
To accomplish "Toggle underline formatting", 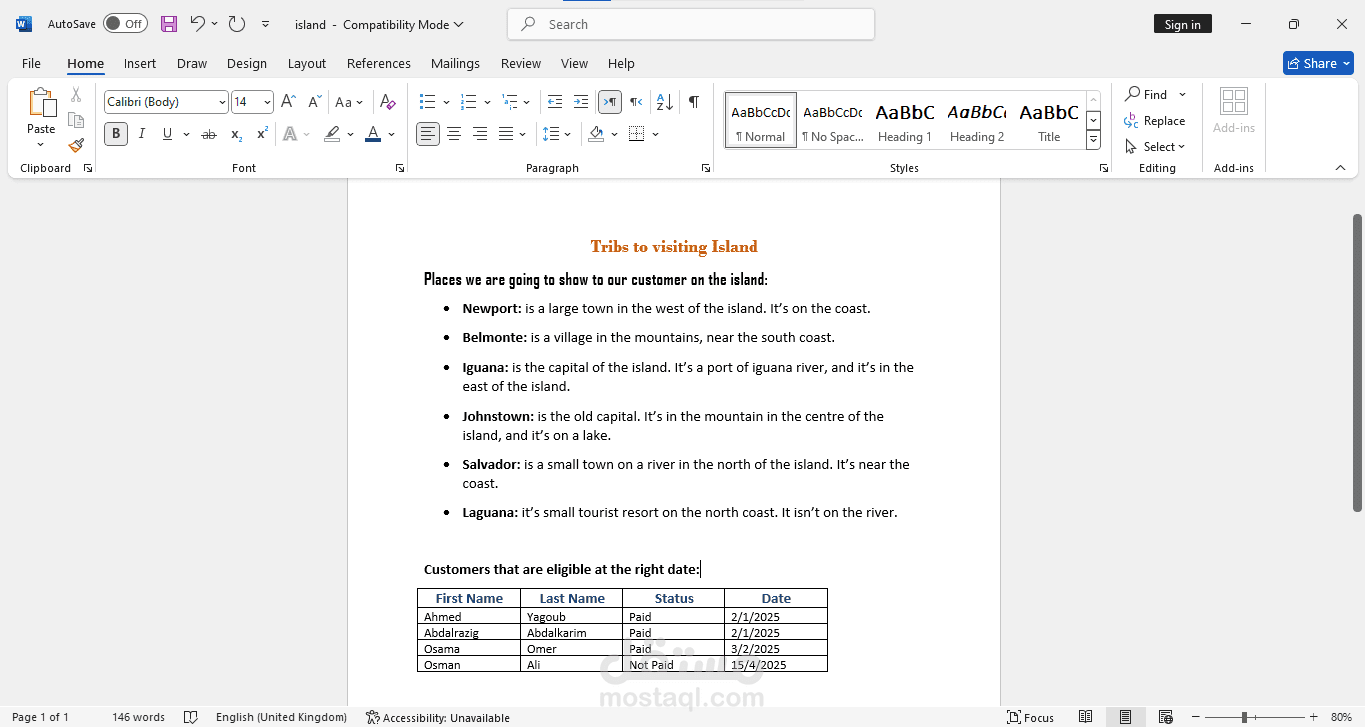I will click(167, 134).
